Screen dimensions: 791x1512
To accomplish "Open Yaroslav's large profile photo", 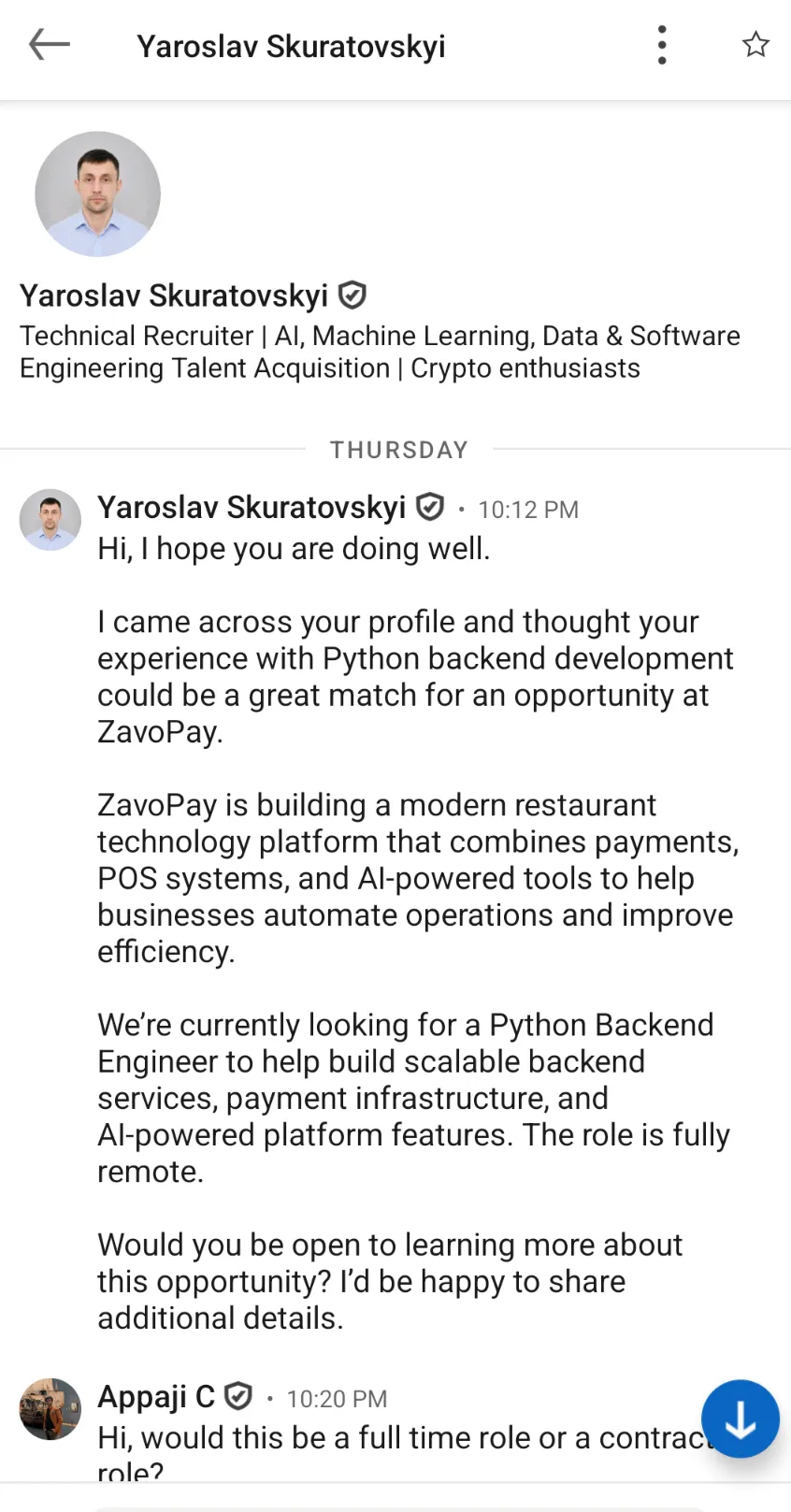I will [x=98, y=194].
